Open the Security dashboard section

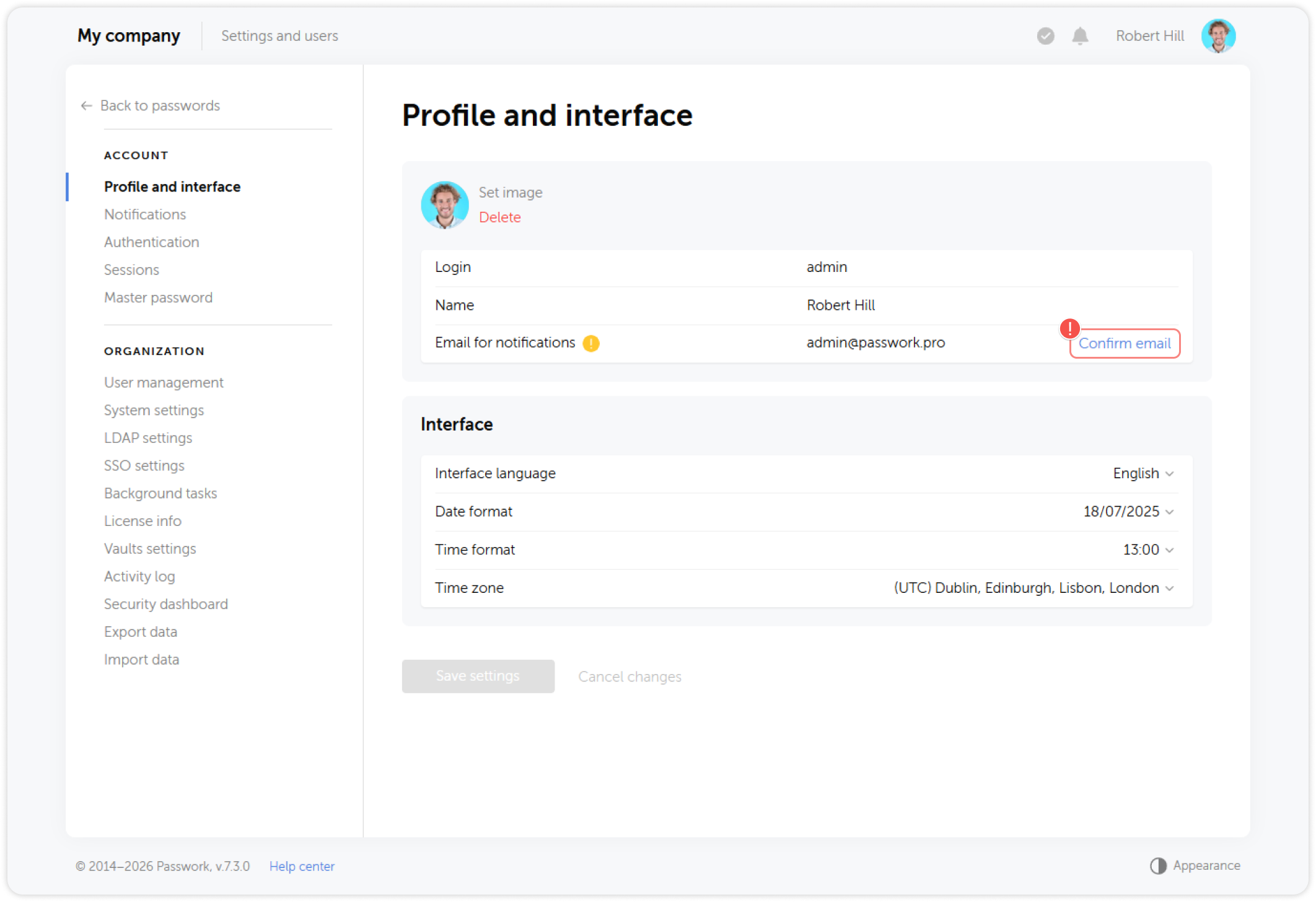coord(165,603)
